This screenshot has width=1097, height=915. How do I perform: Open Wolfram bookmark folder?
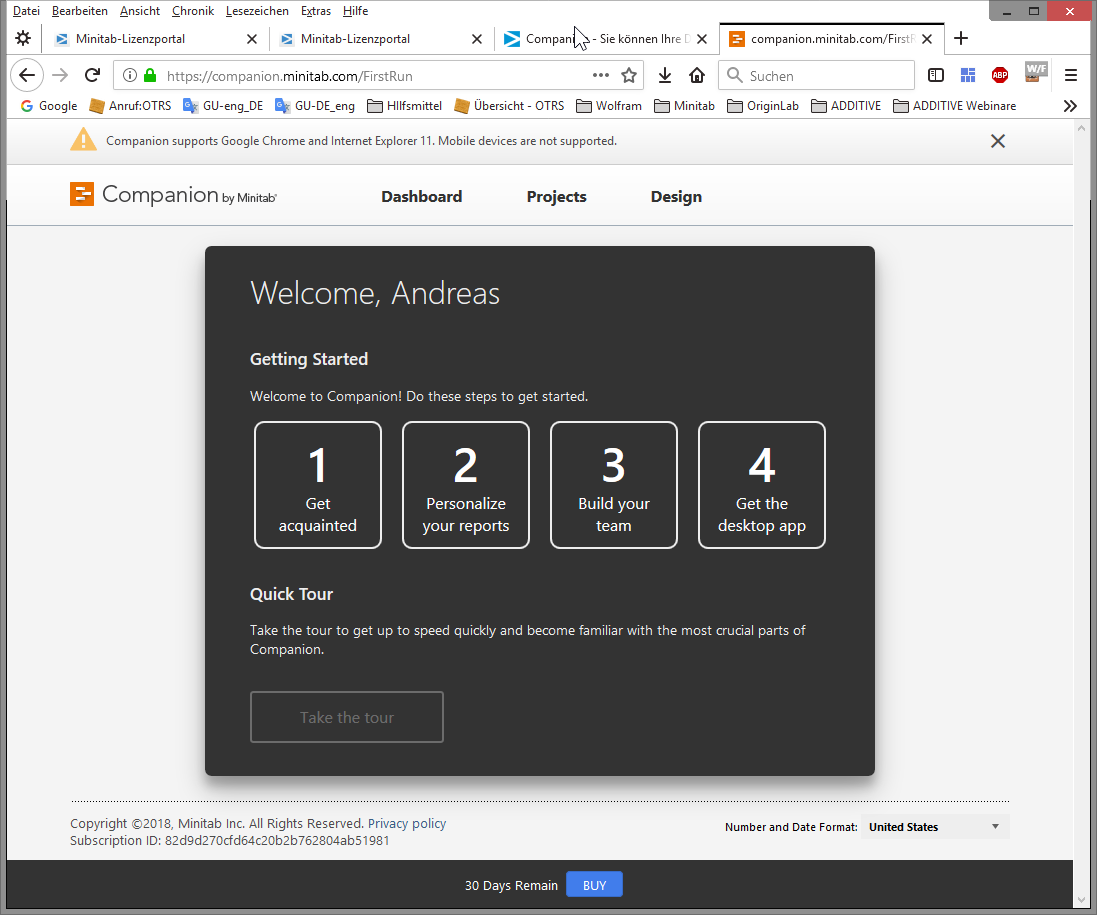point(609,106)
